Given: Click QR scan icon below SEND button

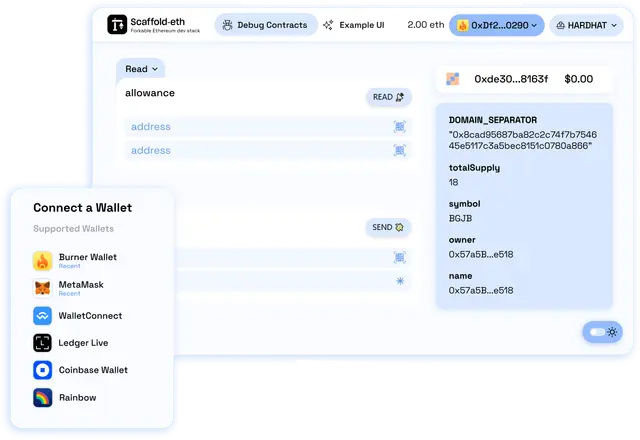Looking at the screenshot, I should (400, 257).
